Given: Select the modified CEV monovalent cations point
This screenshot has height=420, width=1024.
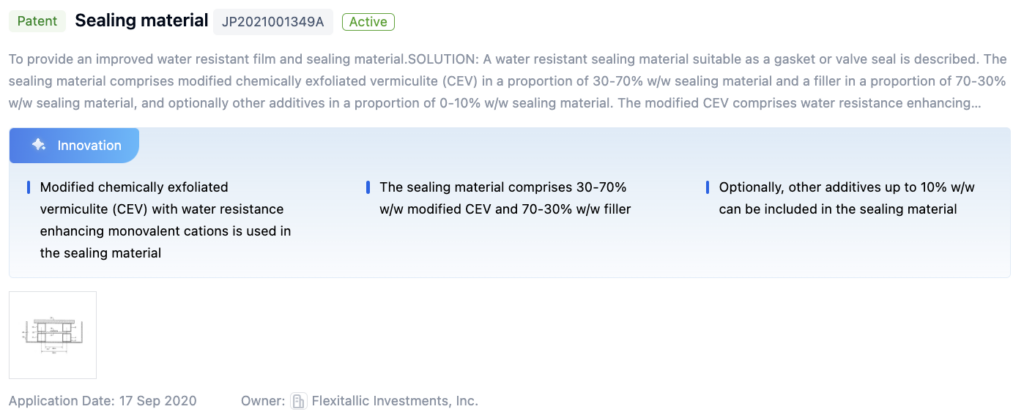Looking at the screenshot, I should (165, 220).
